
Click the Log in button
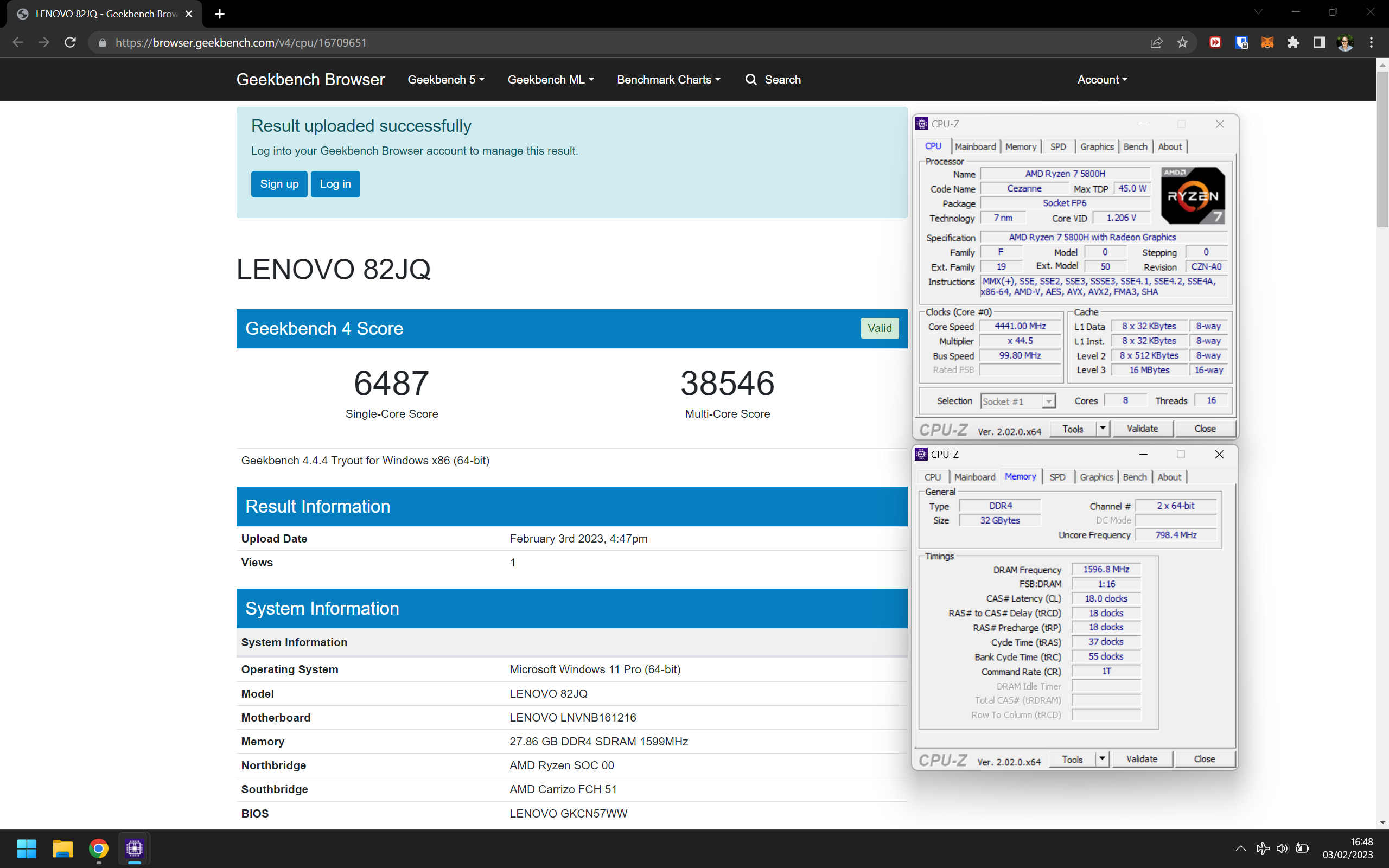click(x=335, y=184)
